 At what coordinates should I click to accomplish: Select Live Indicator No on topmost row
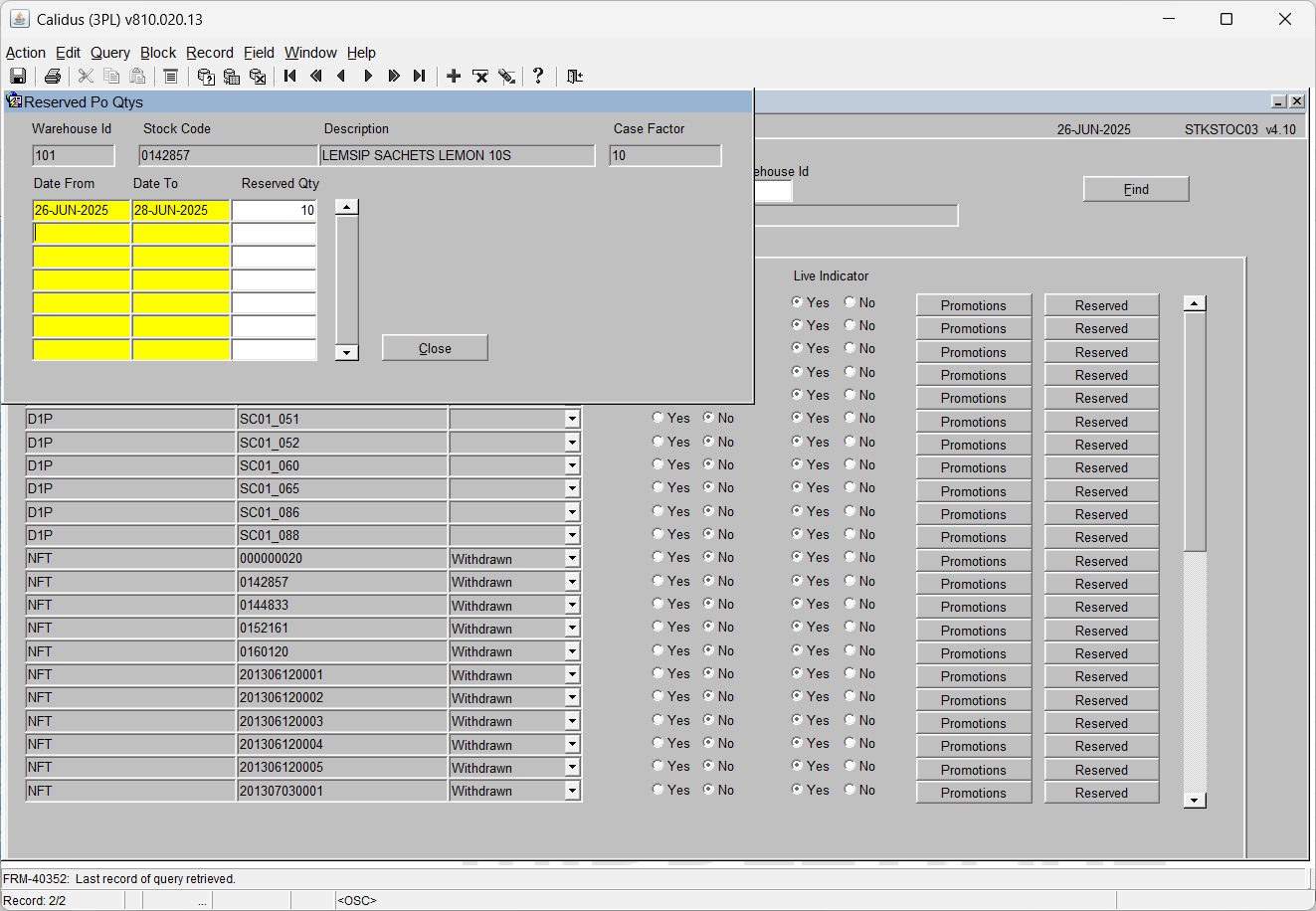849,302
